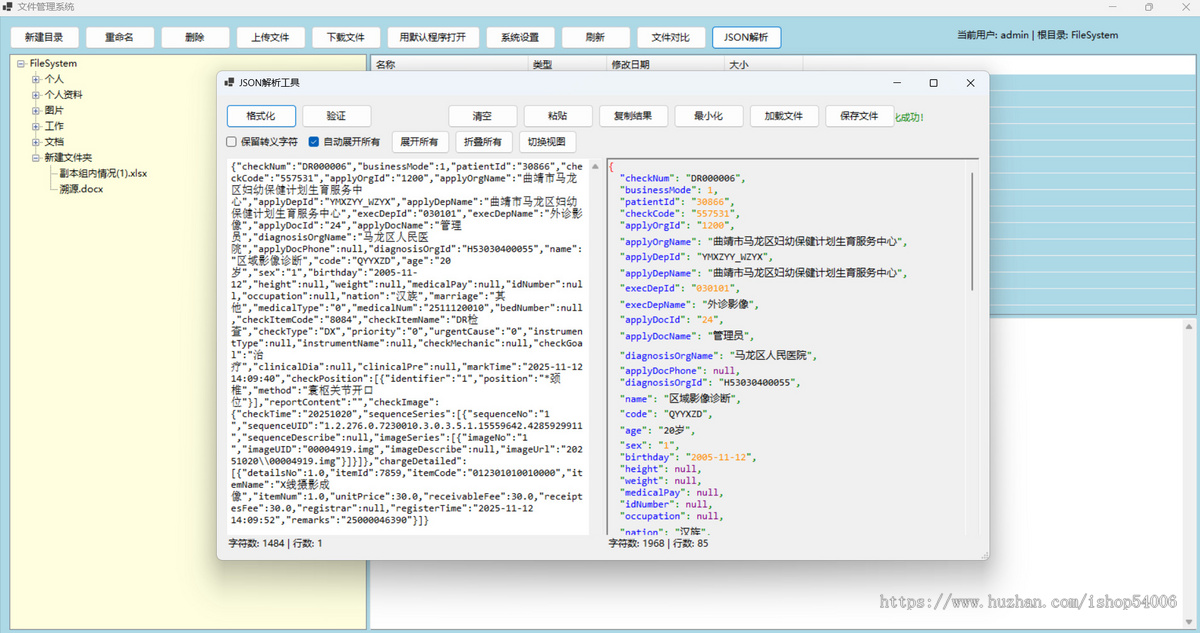Open 系统设置 from the main toolbar
1200x633 pixels.
tap(520, 38)
